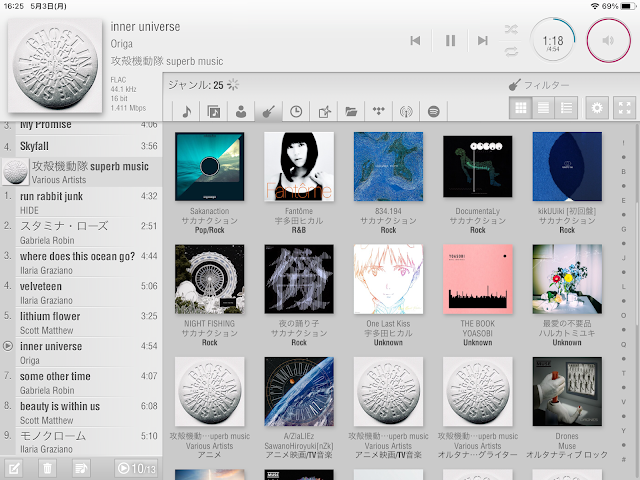Play beauty is within us

tap(81, 412)
